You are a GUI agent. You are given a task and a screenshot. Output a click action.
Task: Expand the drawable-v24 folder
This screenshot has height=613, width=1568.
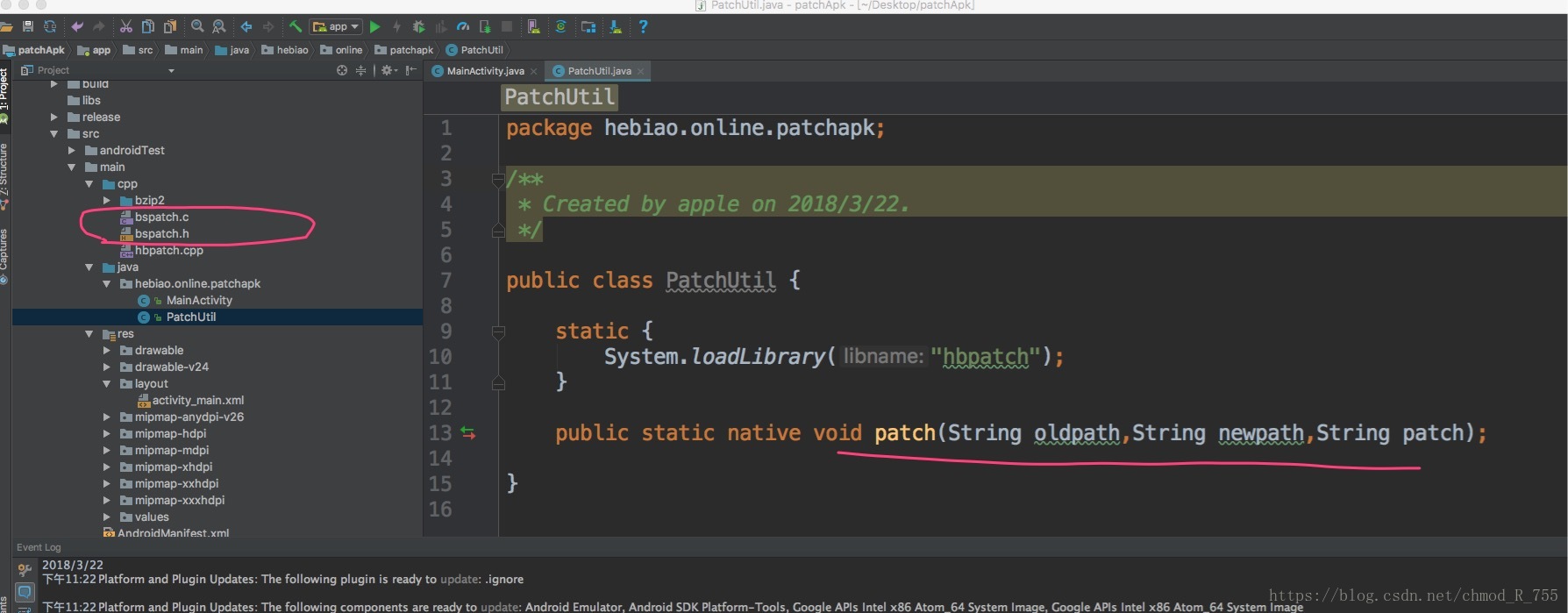click(x=107, y=367)
